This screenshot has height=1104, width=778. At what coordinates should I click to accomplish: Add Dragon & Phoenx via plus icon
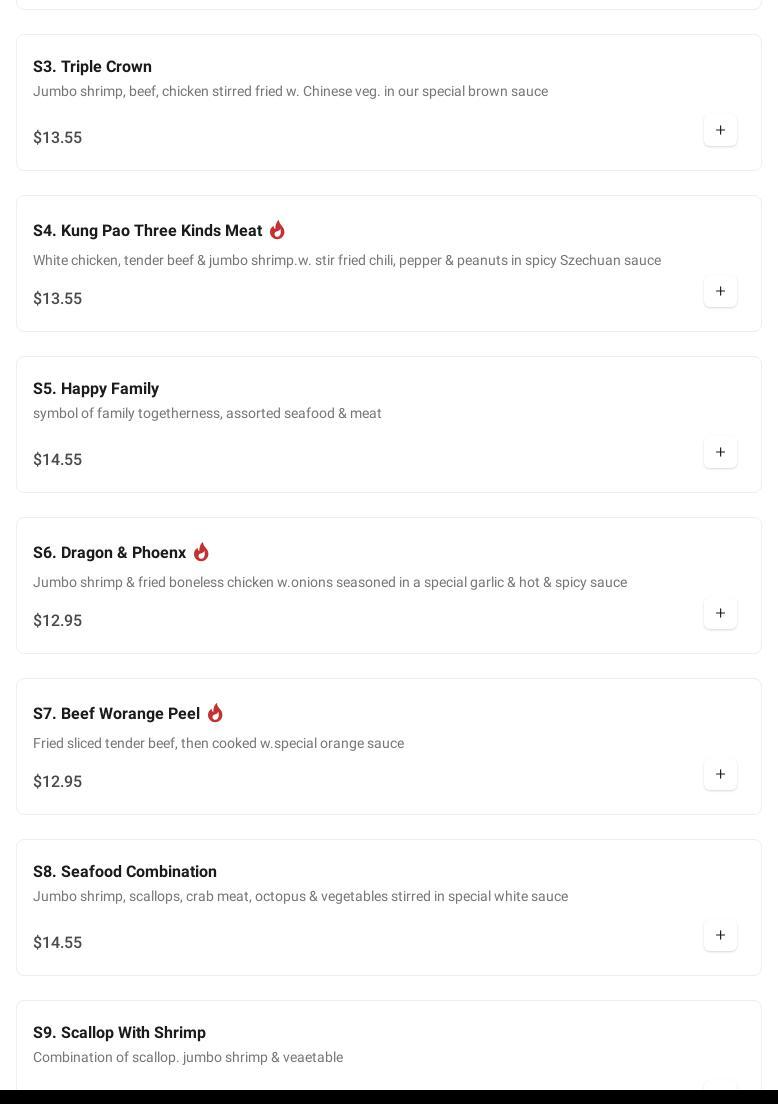point(720,613)
